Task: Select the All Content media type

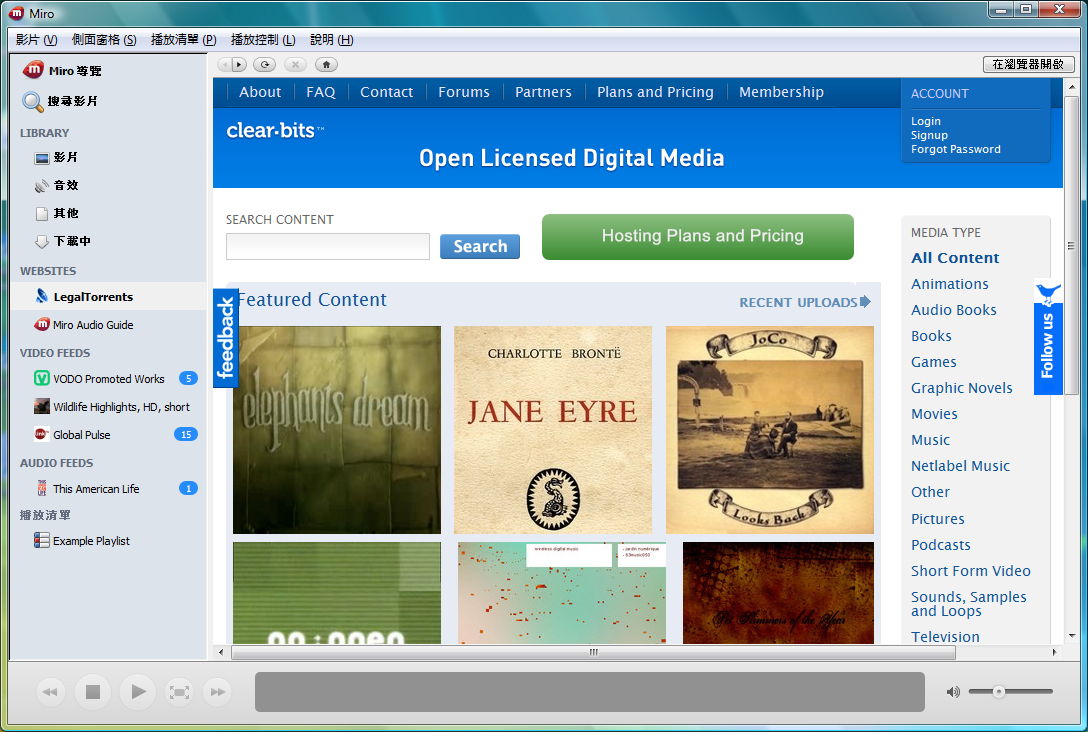Action: pos(955,257)
